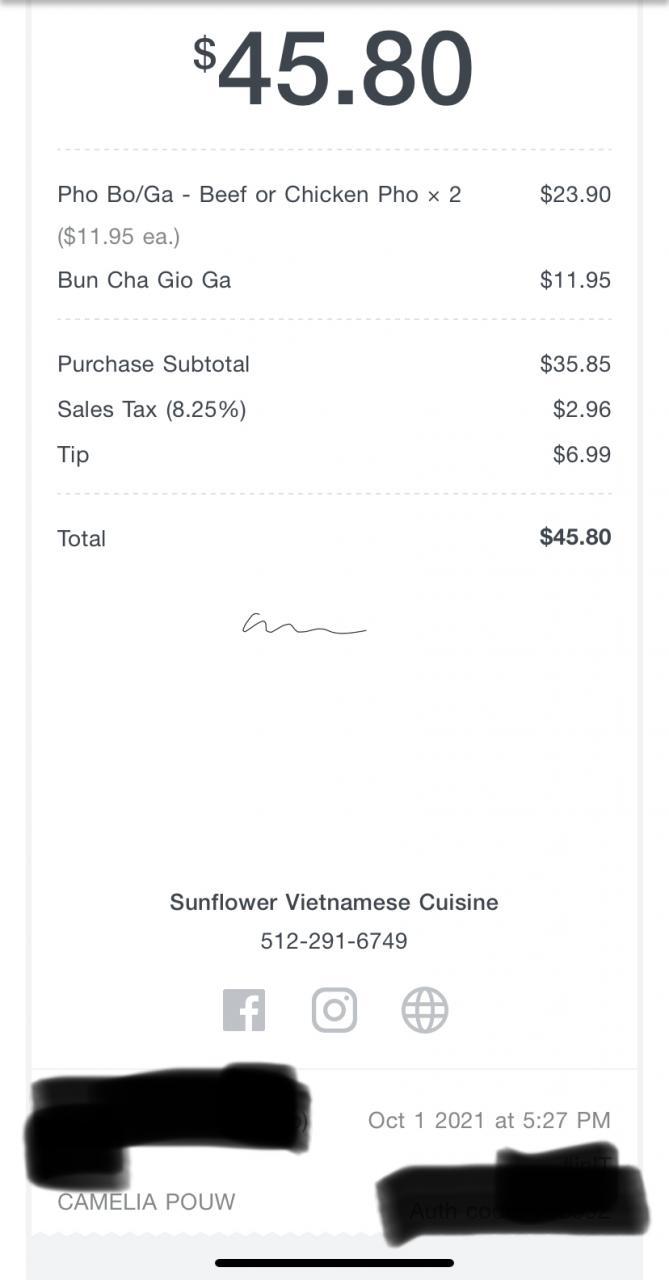Screen dimensions: 669x1280
Task: Tap the large $45.80 amount header
Action: [334, 68]
